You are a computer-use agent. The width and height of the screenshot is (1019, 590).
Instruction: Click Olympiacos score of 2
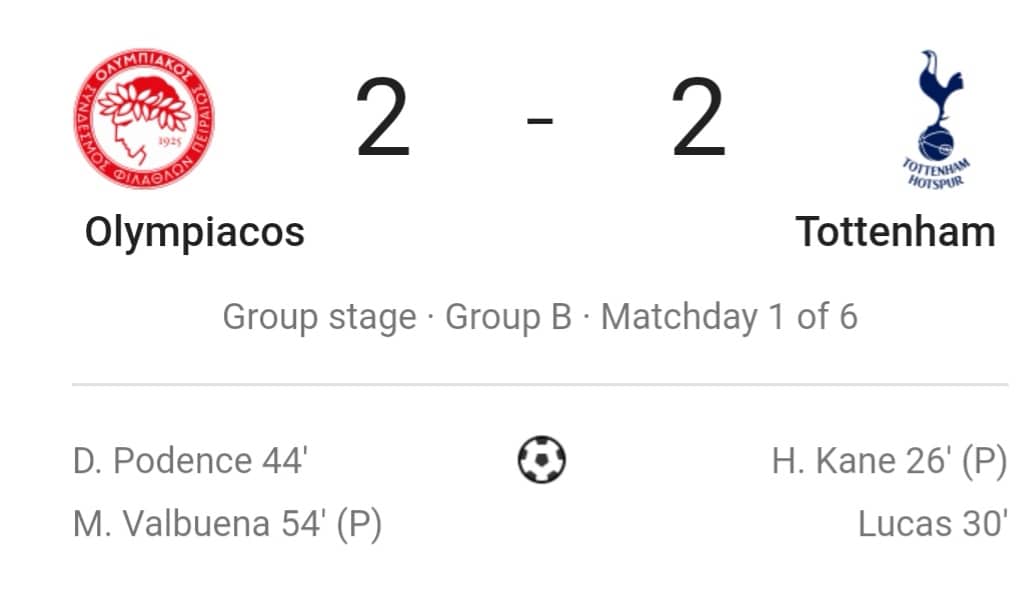[x=383, y=118]
